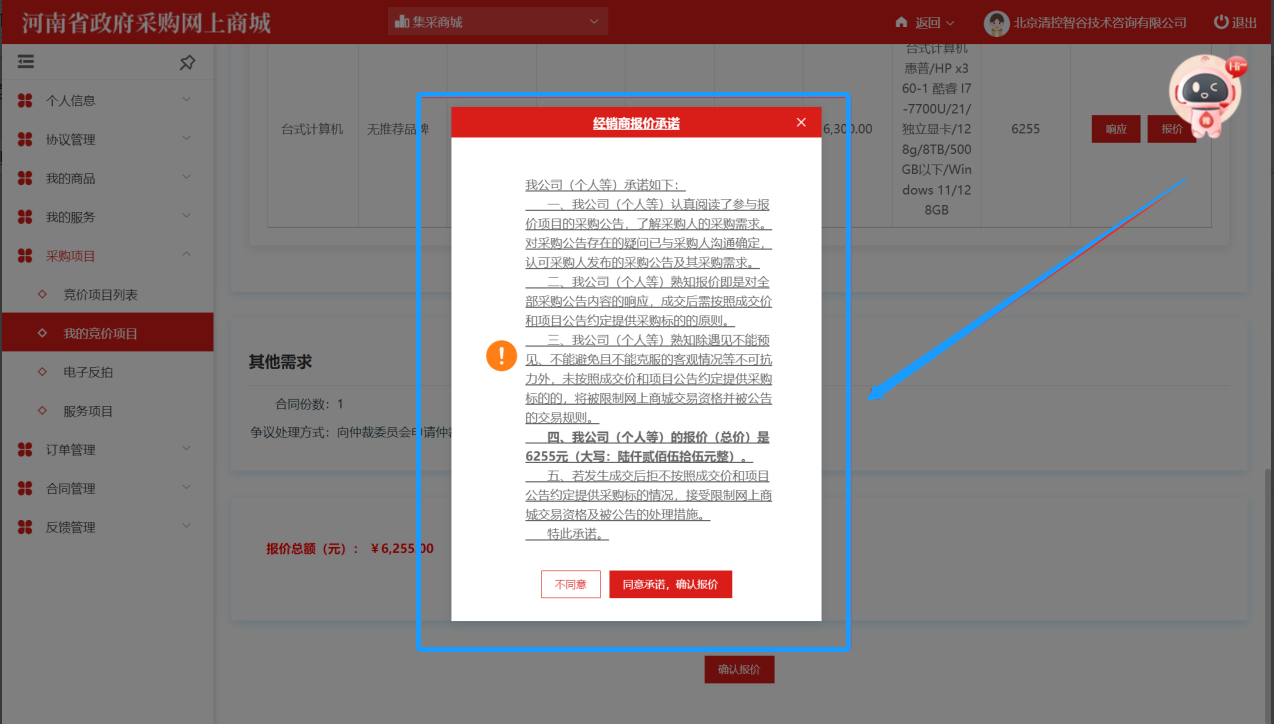Click the sidebar pin icon

187,62
